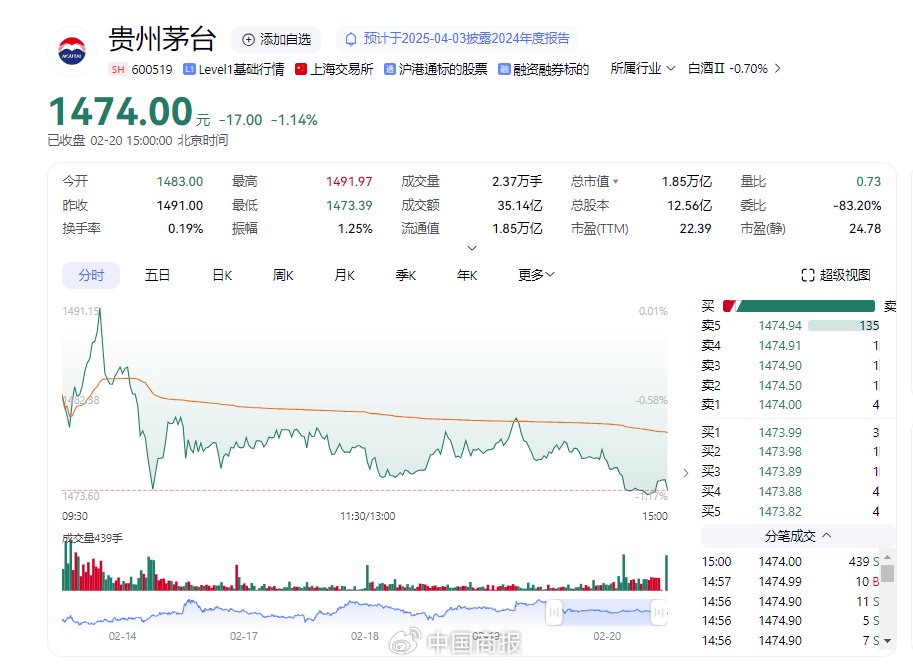Click the 超级视图 button
913x664 pixels.
tap(836, 275)
